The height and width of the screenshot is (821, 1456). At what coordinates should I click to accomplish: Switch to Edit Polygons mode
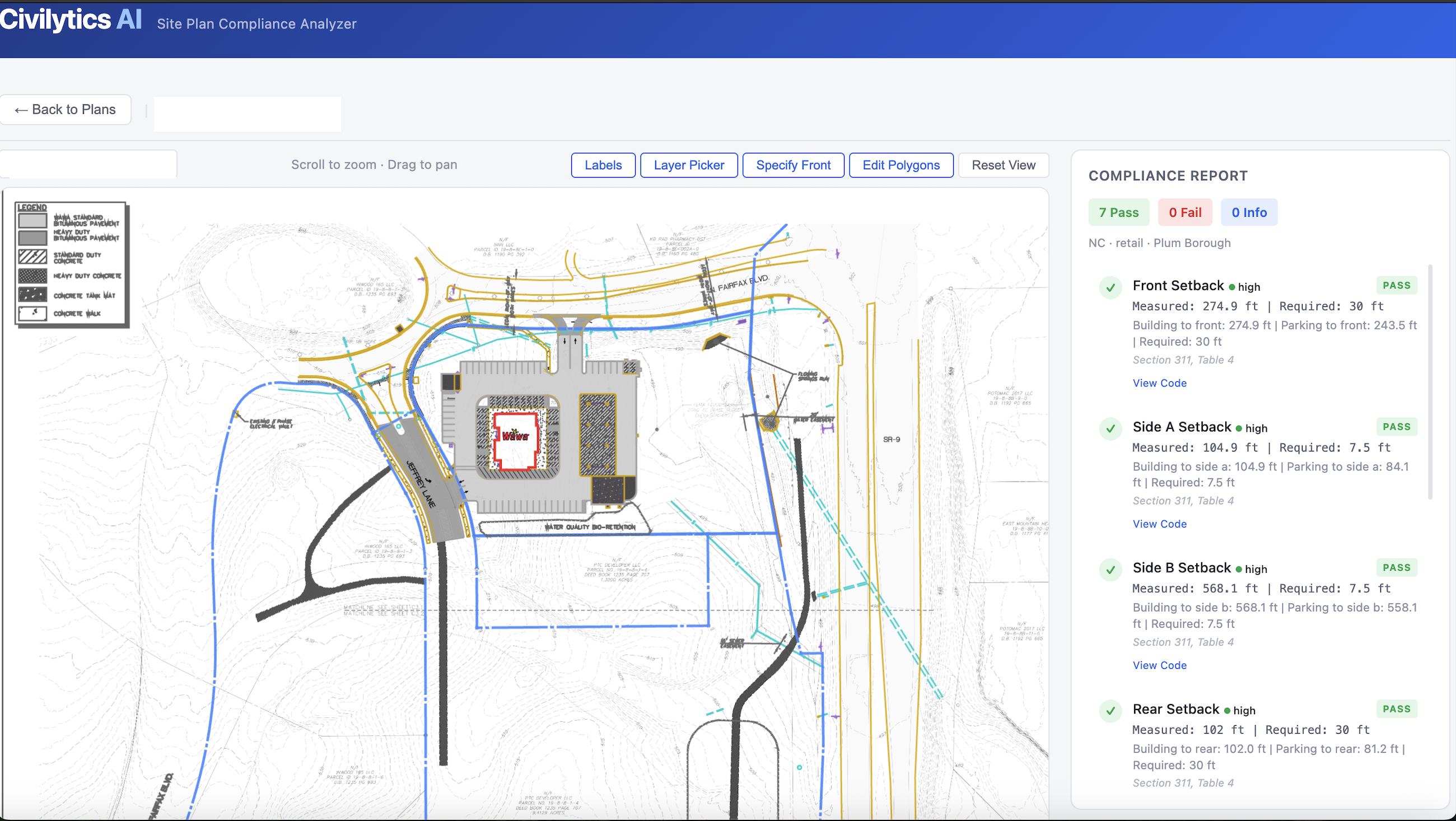click(x=900, y=165)
